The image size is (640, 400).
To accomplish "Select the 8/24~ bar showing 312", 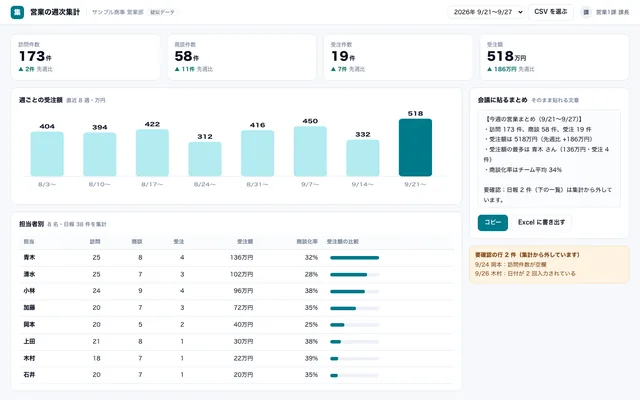I will pyautogui.click(x=205, y=159).
